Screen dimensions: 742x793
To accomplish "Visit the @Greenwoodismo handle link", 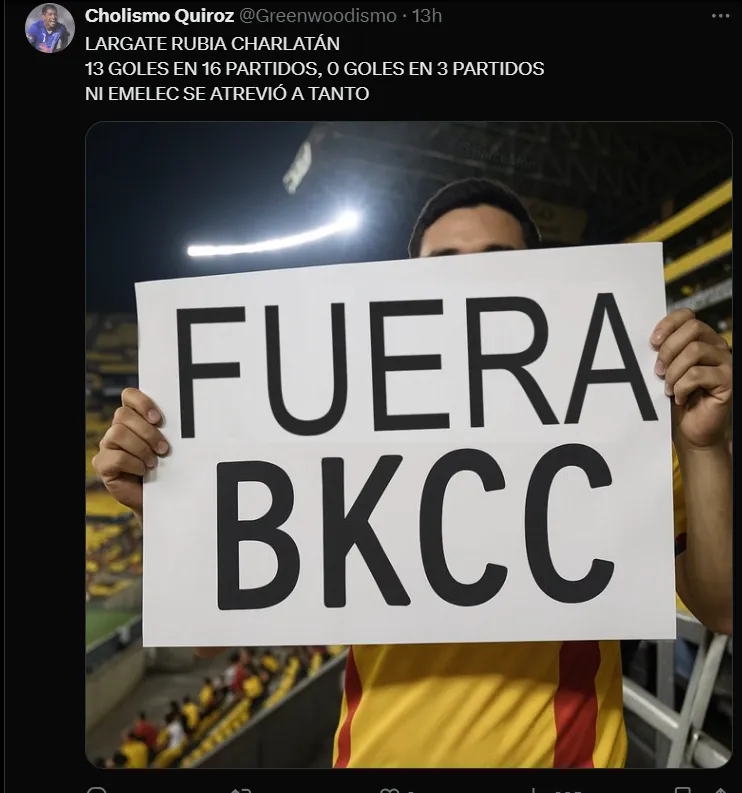I will click(x=318, y=16).
